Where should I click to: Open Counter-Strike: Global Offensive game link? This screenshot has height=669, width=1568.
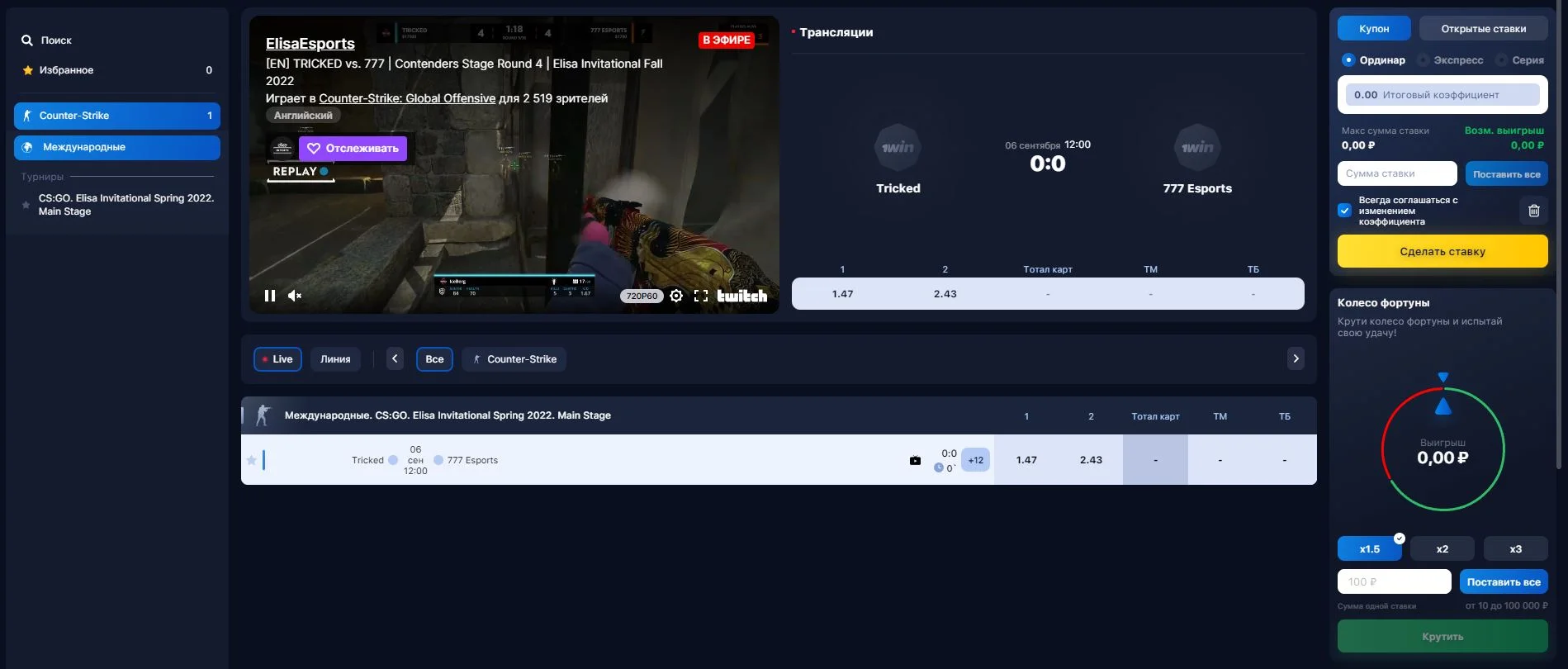click(x=407, y=98)
